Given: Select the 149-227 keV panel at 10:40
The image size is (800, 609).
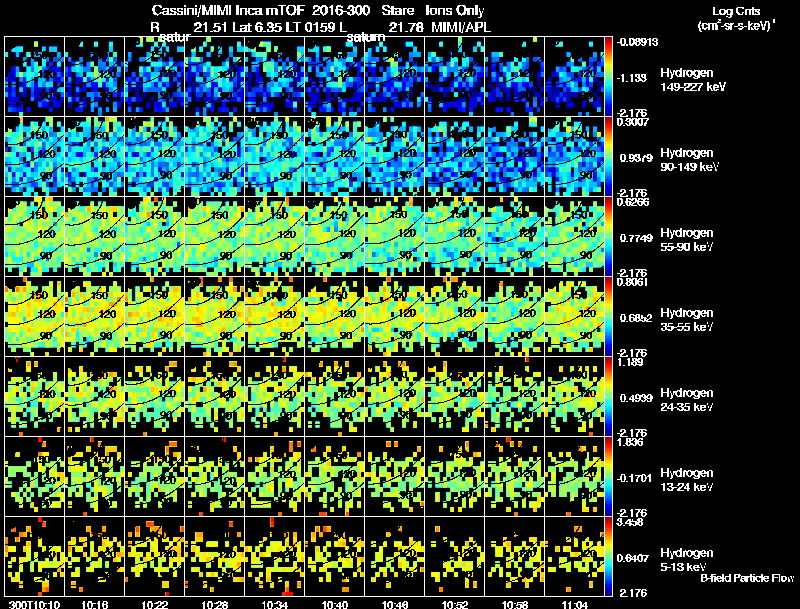Looking at the screenshot, I should [x=335, y=77].
